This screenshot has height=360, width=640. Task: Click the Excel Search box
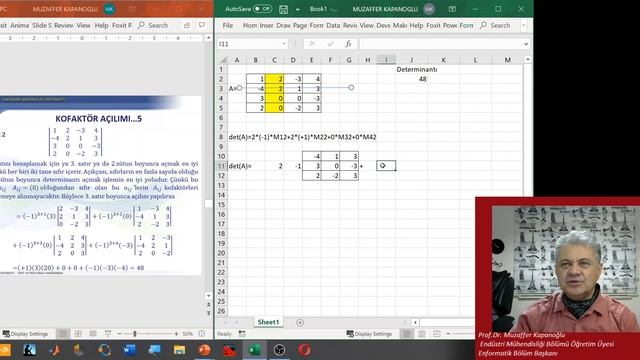(x=496, y=25)
